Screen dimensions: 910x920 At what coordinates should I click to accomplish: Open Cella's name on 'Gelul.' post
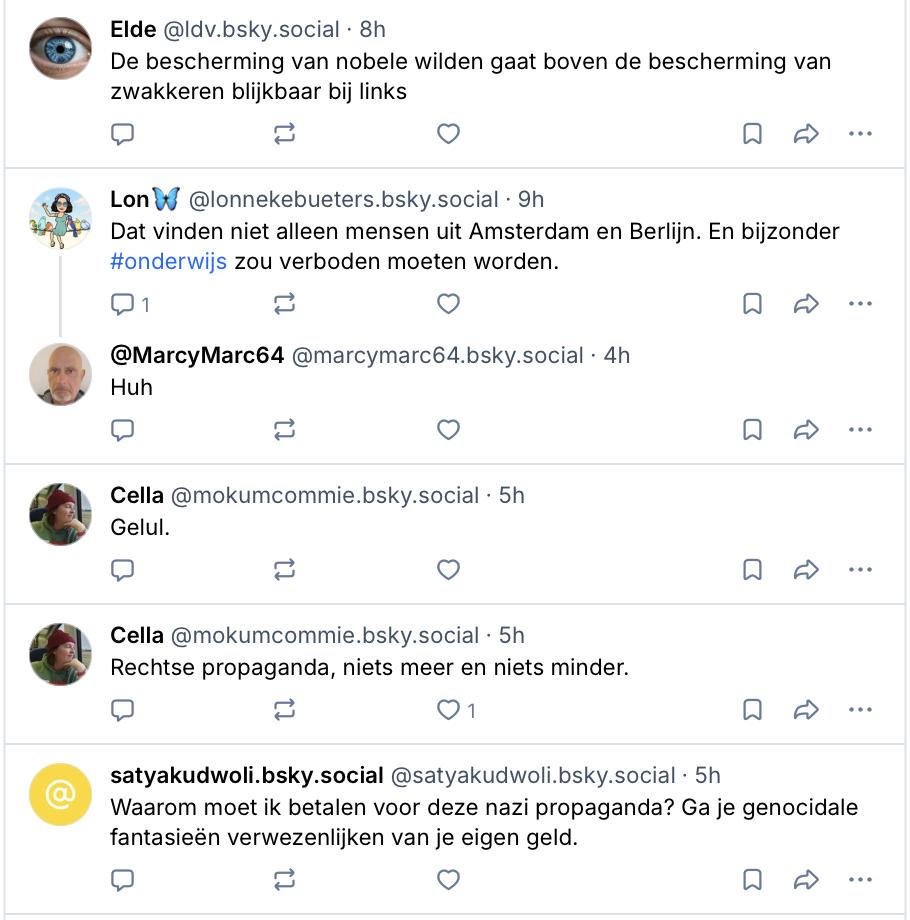point(137,495)
